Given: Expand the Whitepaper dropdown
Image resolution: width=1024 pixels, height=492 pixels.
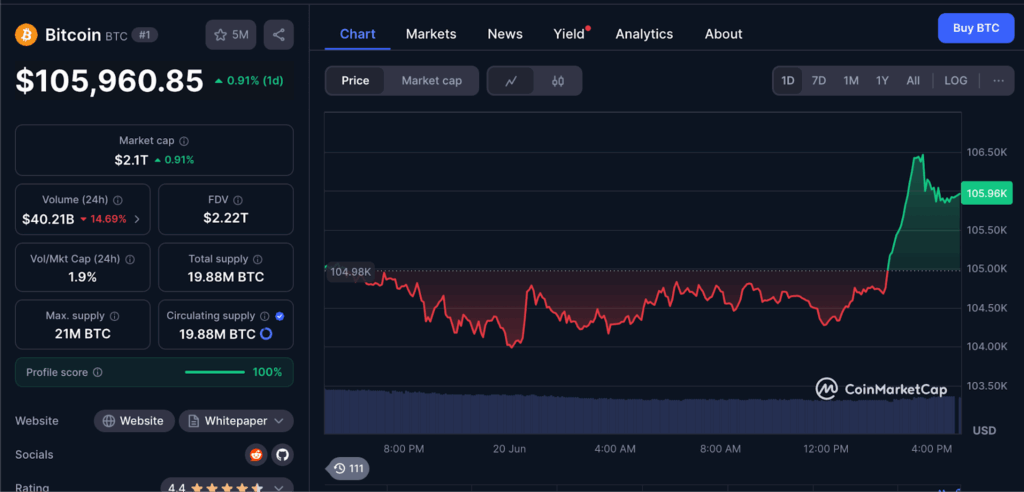Looking at the screenshot, I should 236,421.
